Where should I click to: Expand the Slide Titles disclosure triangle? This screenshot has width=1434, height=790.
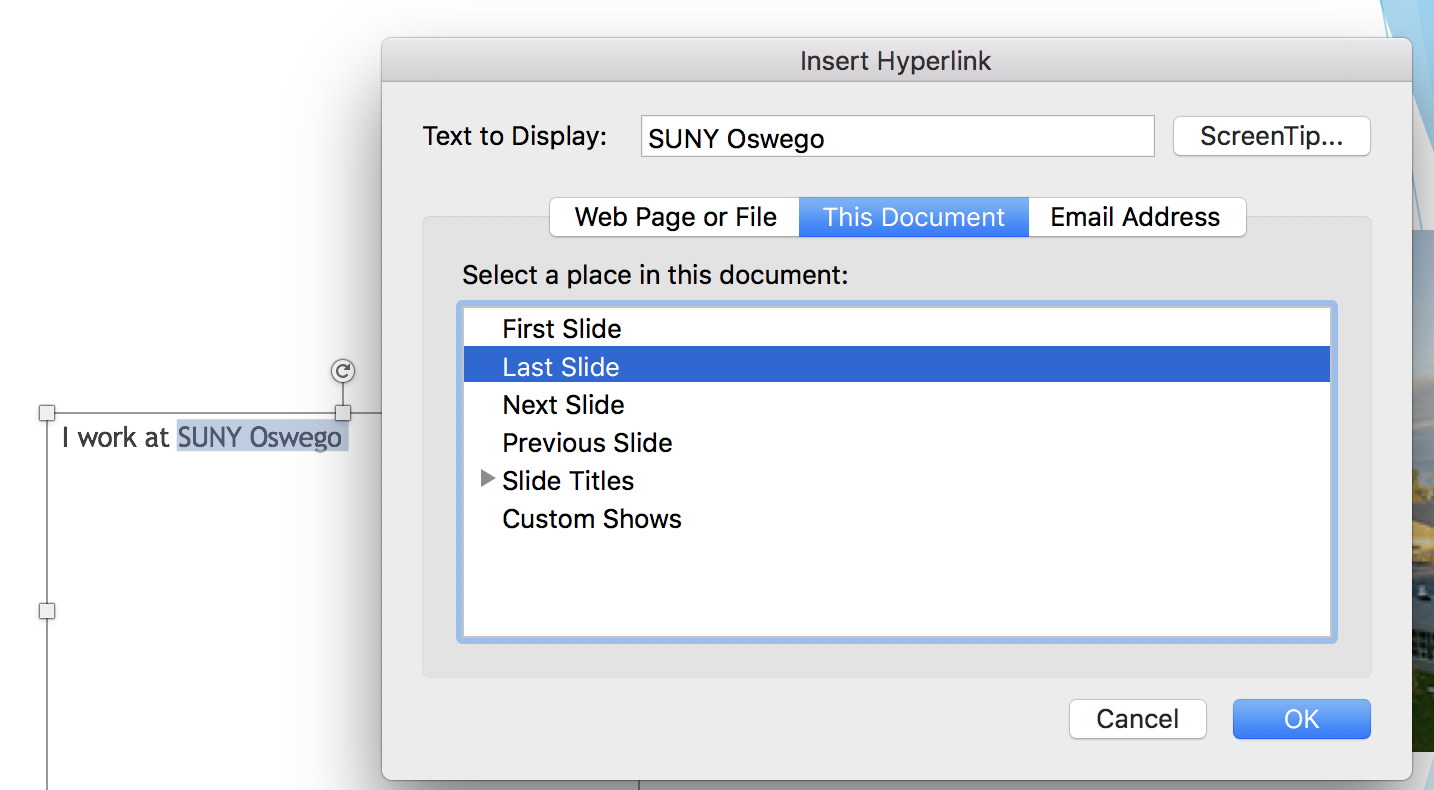pos(488,479)
